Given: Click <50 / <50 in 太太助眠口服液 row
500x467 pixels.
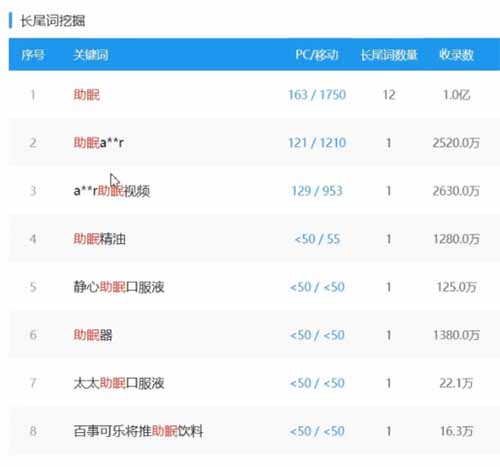Looking at the screenshot, I should point(317,383).
